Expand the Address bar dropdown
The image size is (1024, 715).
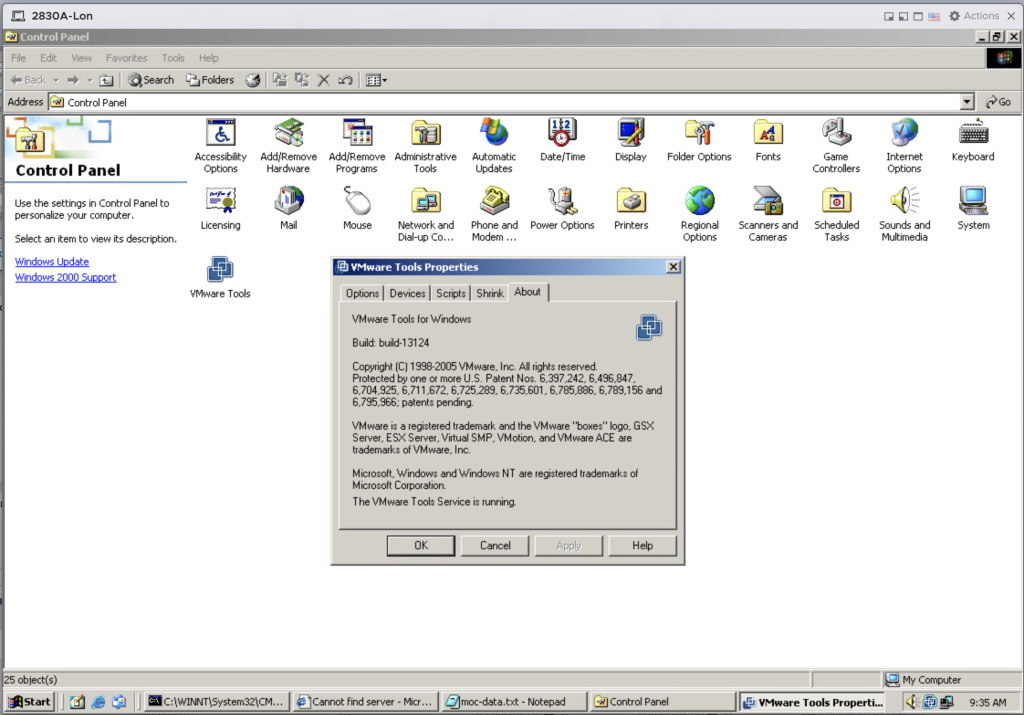pos(967,102)
